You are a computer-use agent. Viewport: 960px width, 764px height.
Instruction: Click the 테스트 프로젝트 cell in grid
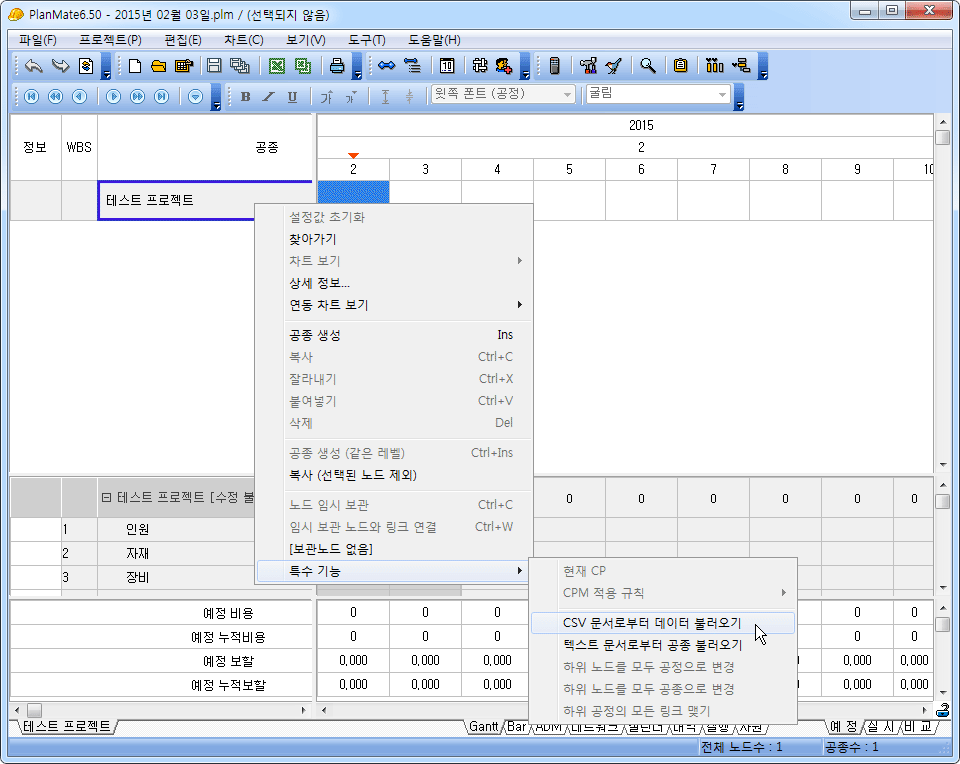(150, 200)
